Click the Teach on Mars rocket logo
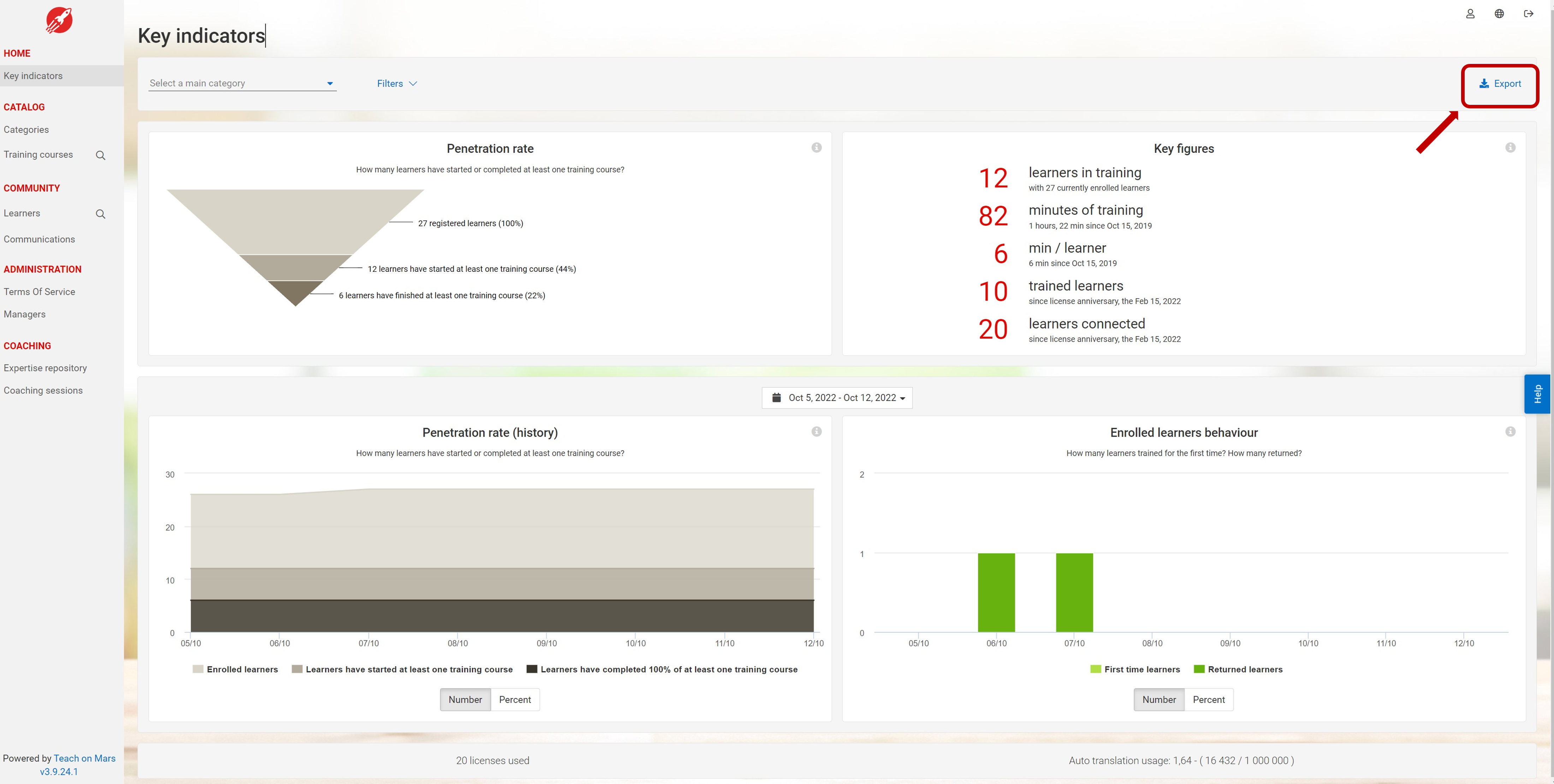The image size is (1554, 784). (59, 20)
